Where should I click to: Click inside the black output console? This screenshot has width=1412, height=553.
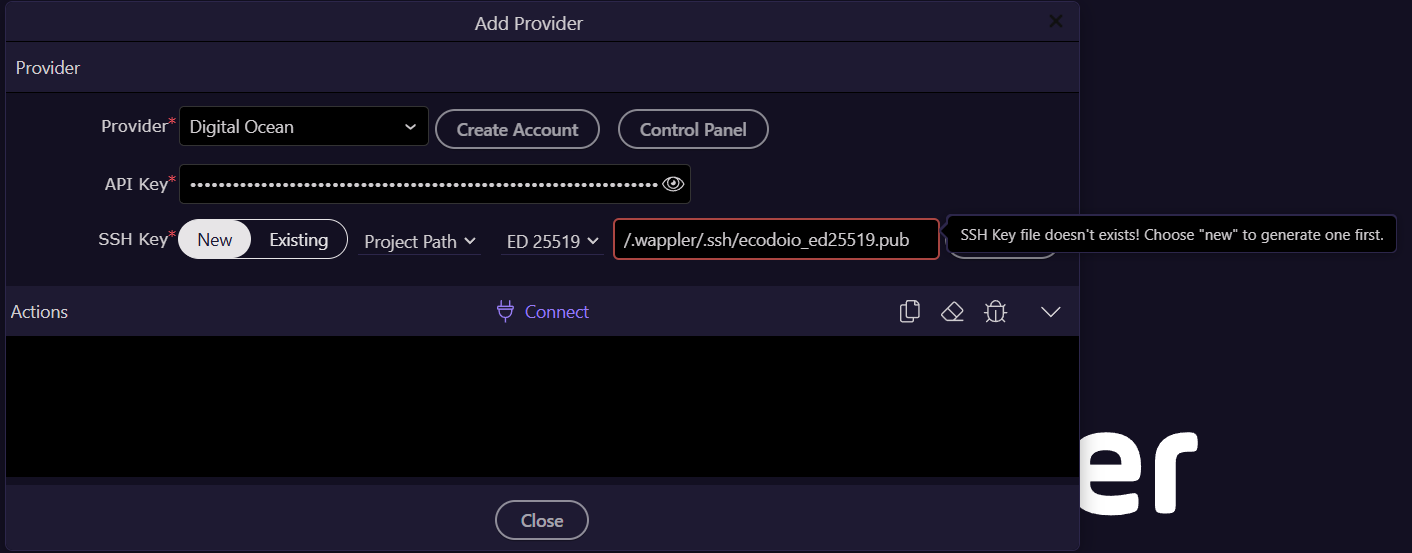tap(540, 405)
